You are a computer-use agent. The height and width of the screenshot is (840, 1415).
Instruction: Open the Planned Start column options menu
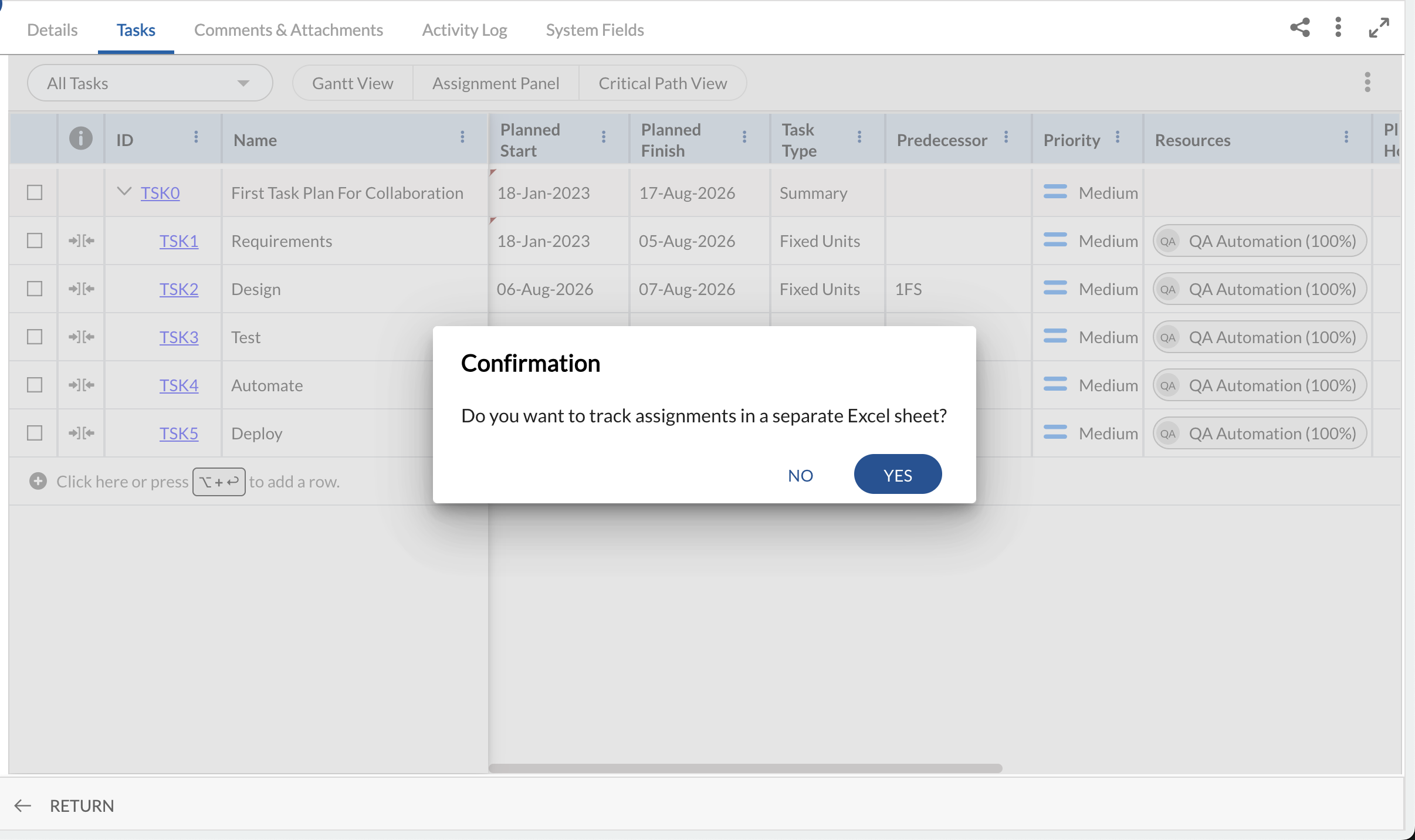[603, 137]
